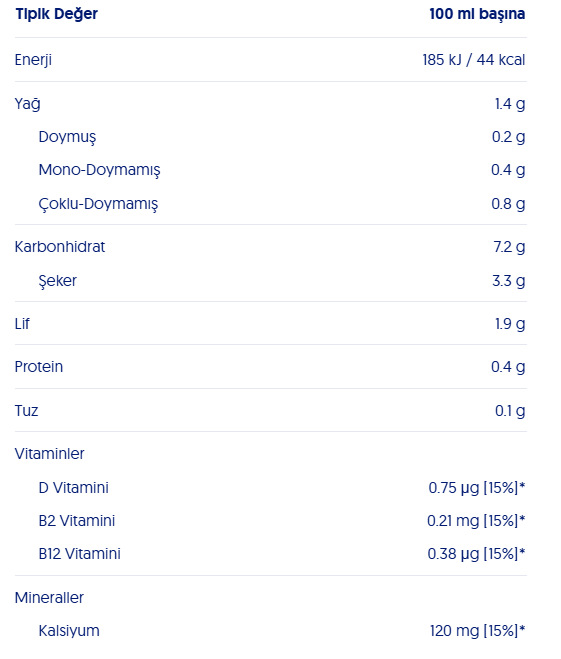This screenshot has height=659, width=561.
Task: Click the B2 Vitamini 0.21 mg value
Action: coord(476,521)
